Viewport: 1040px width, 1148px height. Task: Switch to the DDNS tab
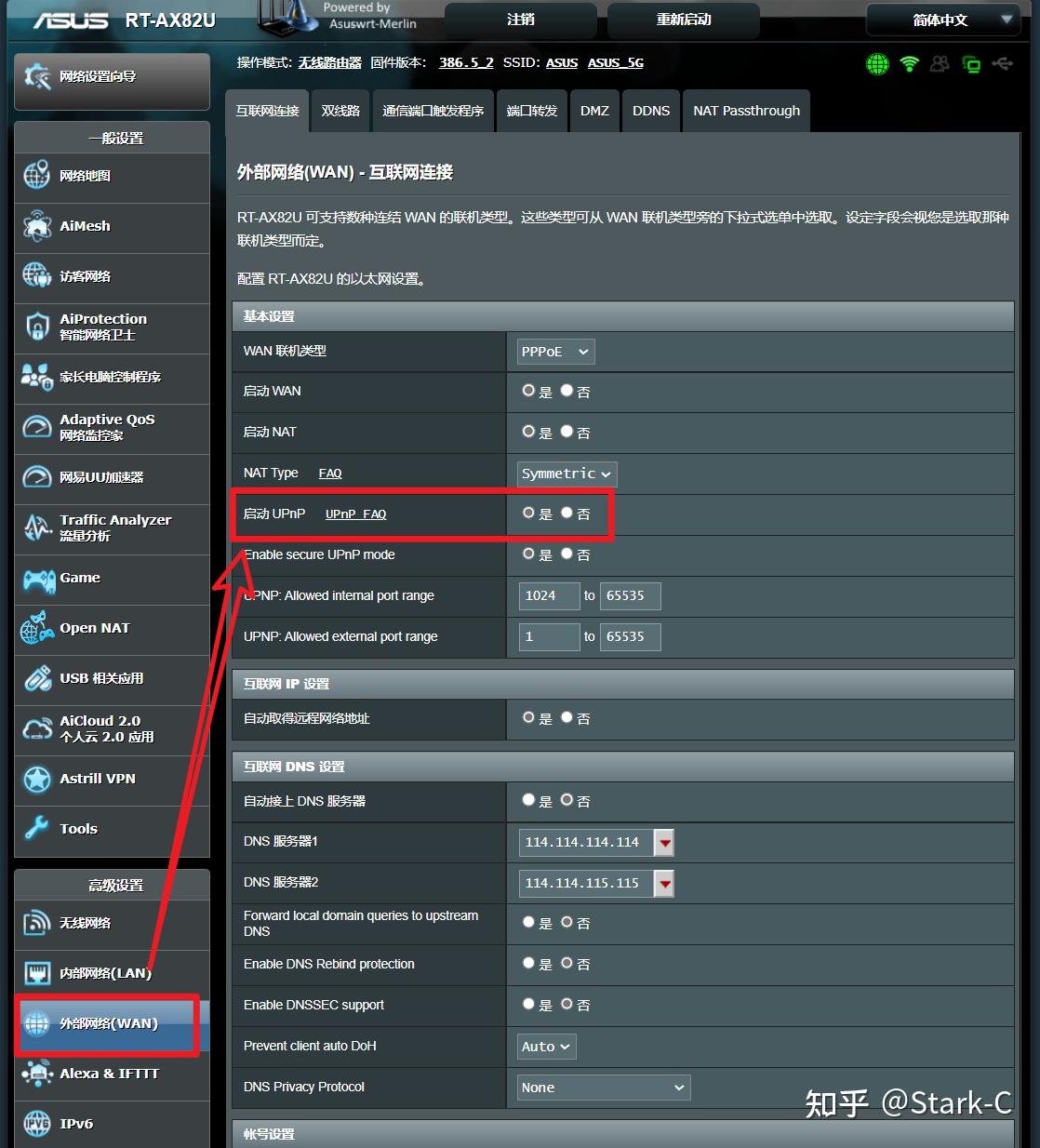(650, 110)
